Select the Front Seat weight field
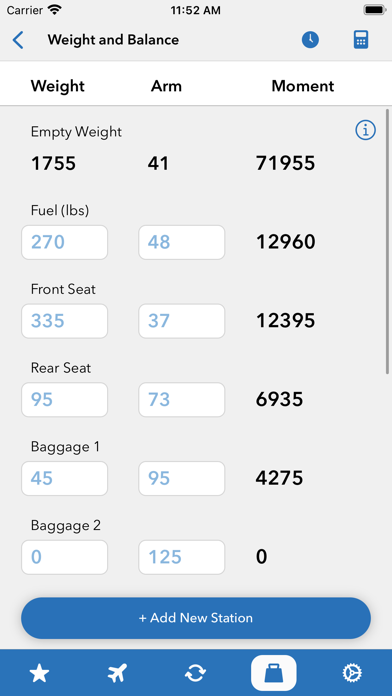 (64, 321)
